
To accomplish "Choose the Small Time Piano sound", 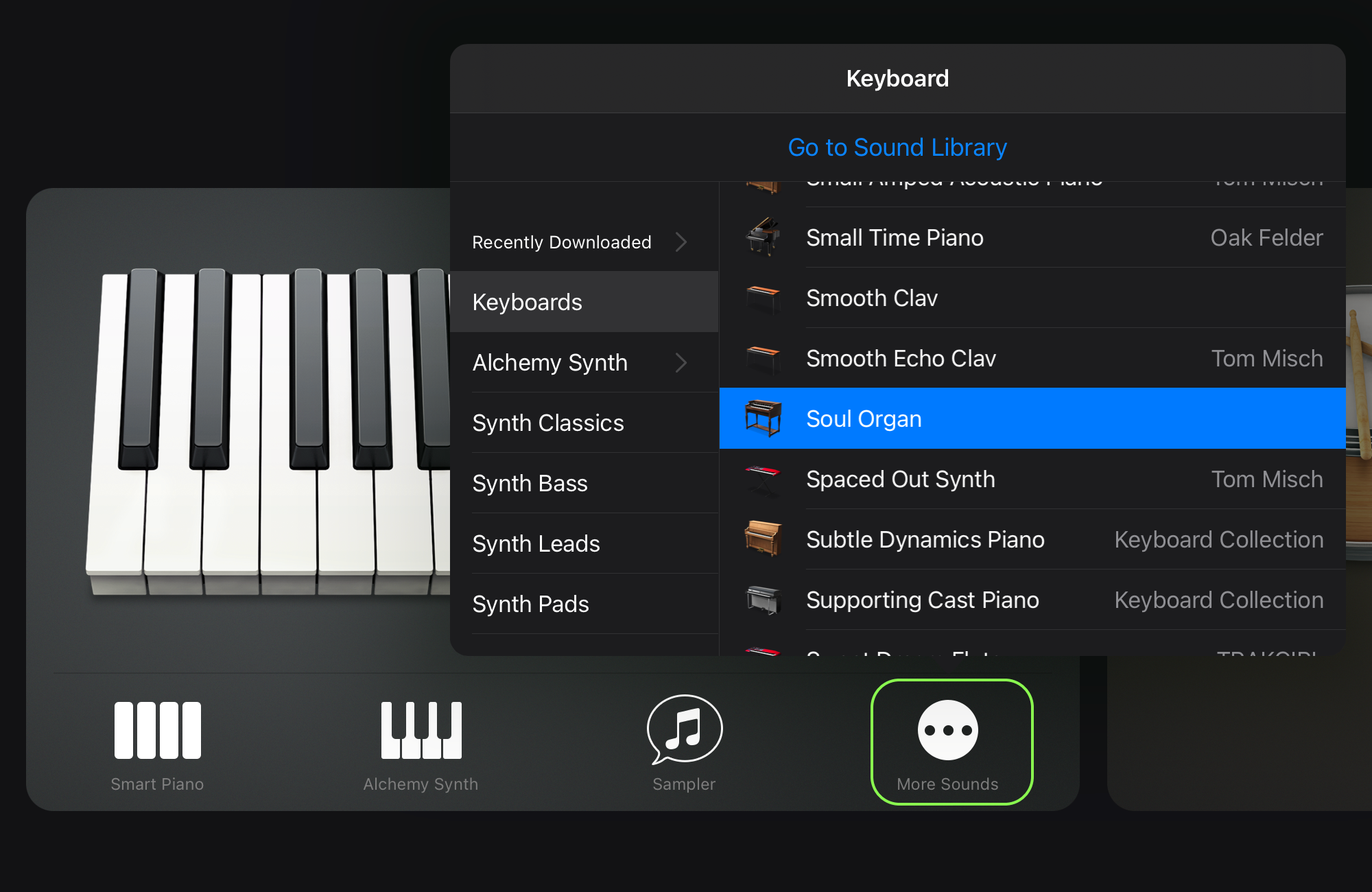I will (1032, 237).
